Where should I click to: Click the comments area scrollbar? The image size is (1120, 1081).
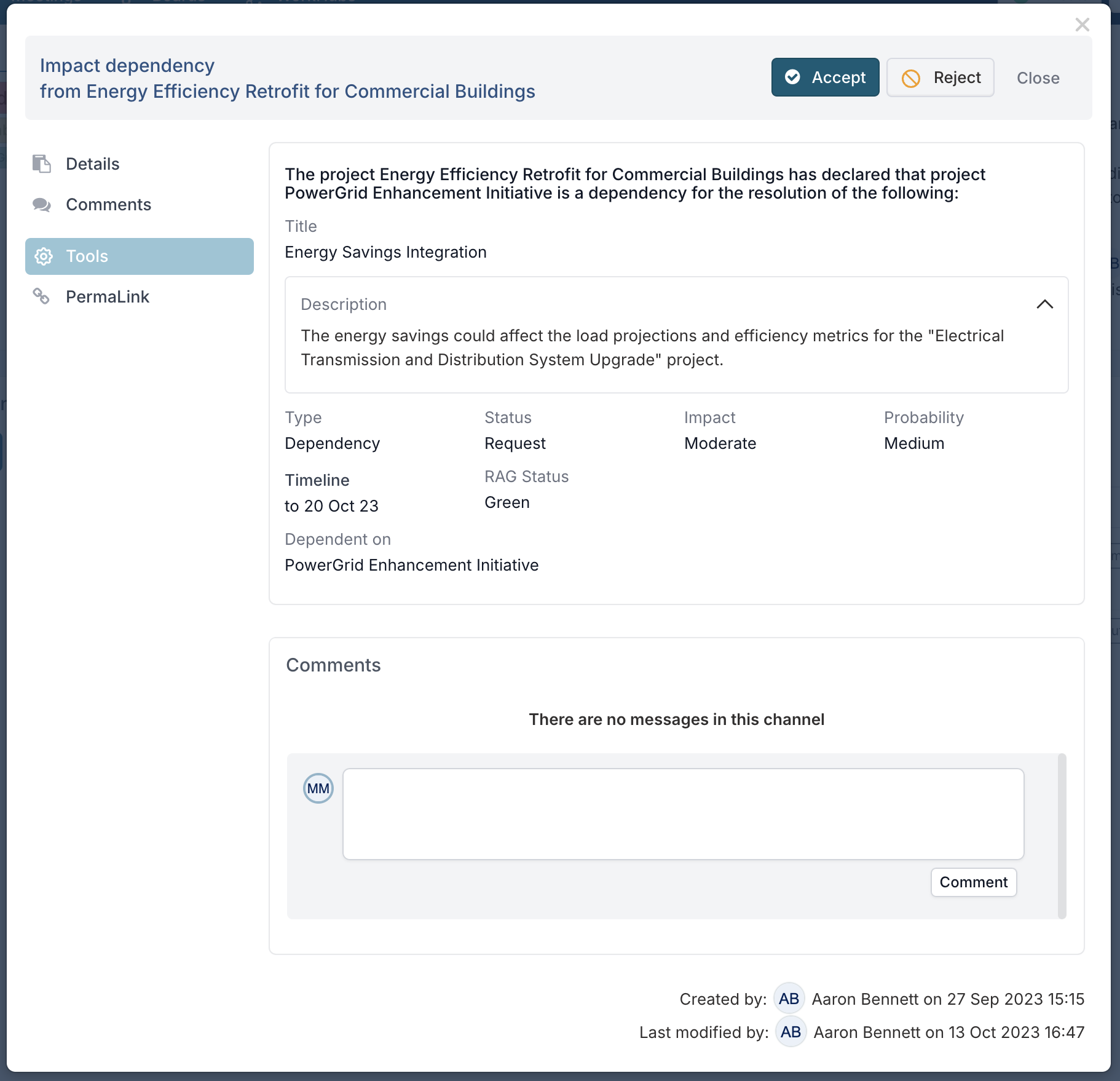point(1062,836)
